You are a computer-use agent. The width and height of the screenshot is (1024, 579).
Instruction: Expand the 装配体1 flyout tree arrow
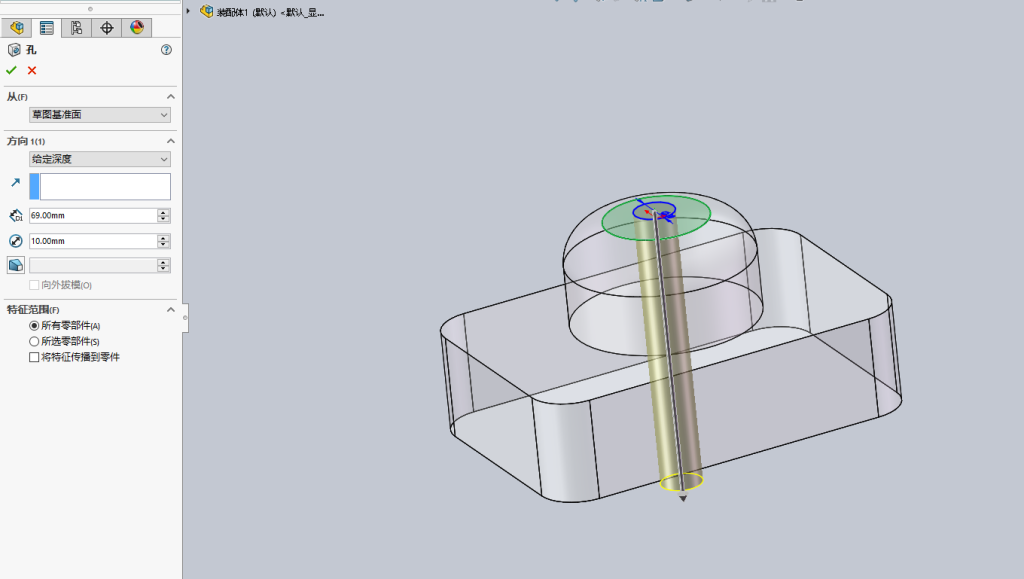click(x=188, y=11)
